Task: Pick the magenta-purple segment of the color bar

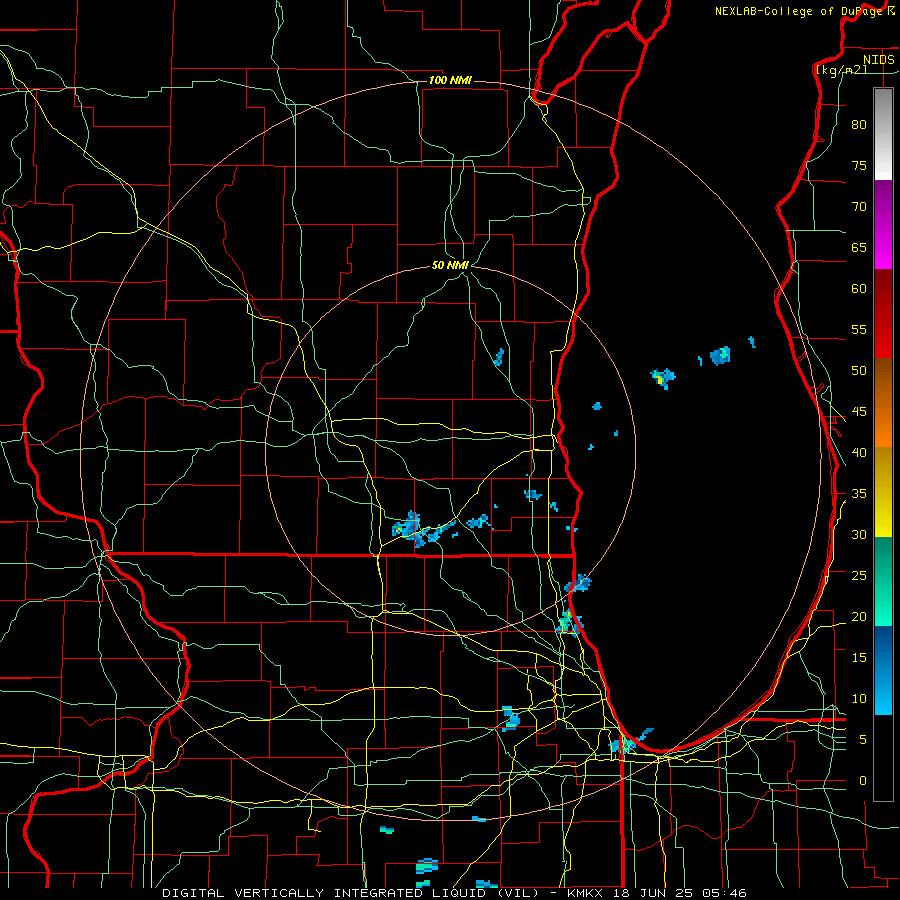Action: [x=883, y=225]
